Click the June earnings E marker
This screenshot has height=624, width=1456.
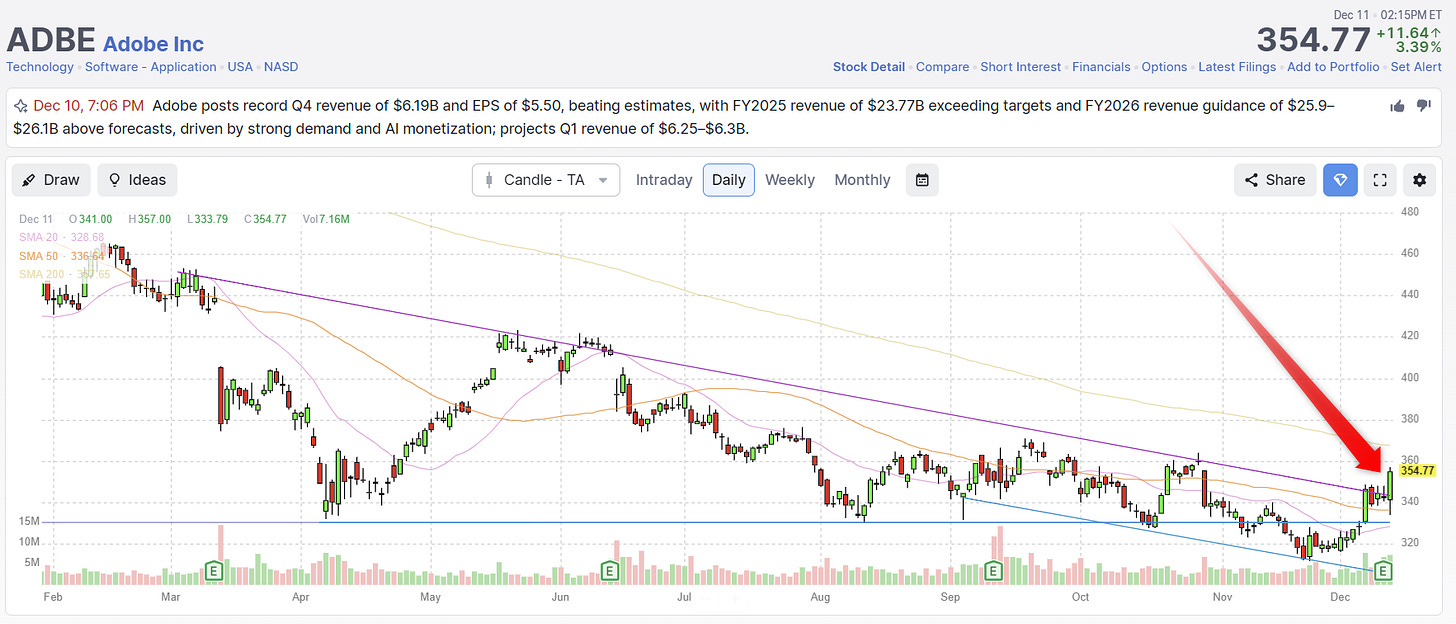(608, 571)
